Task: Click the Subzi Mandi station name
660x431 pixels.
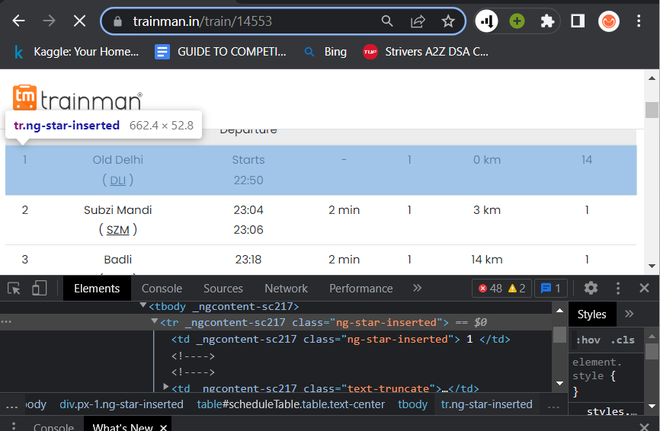Action: pyautogui.click(x=118, y=210)
